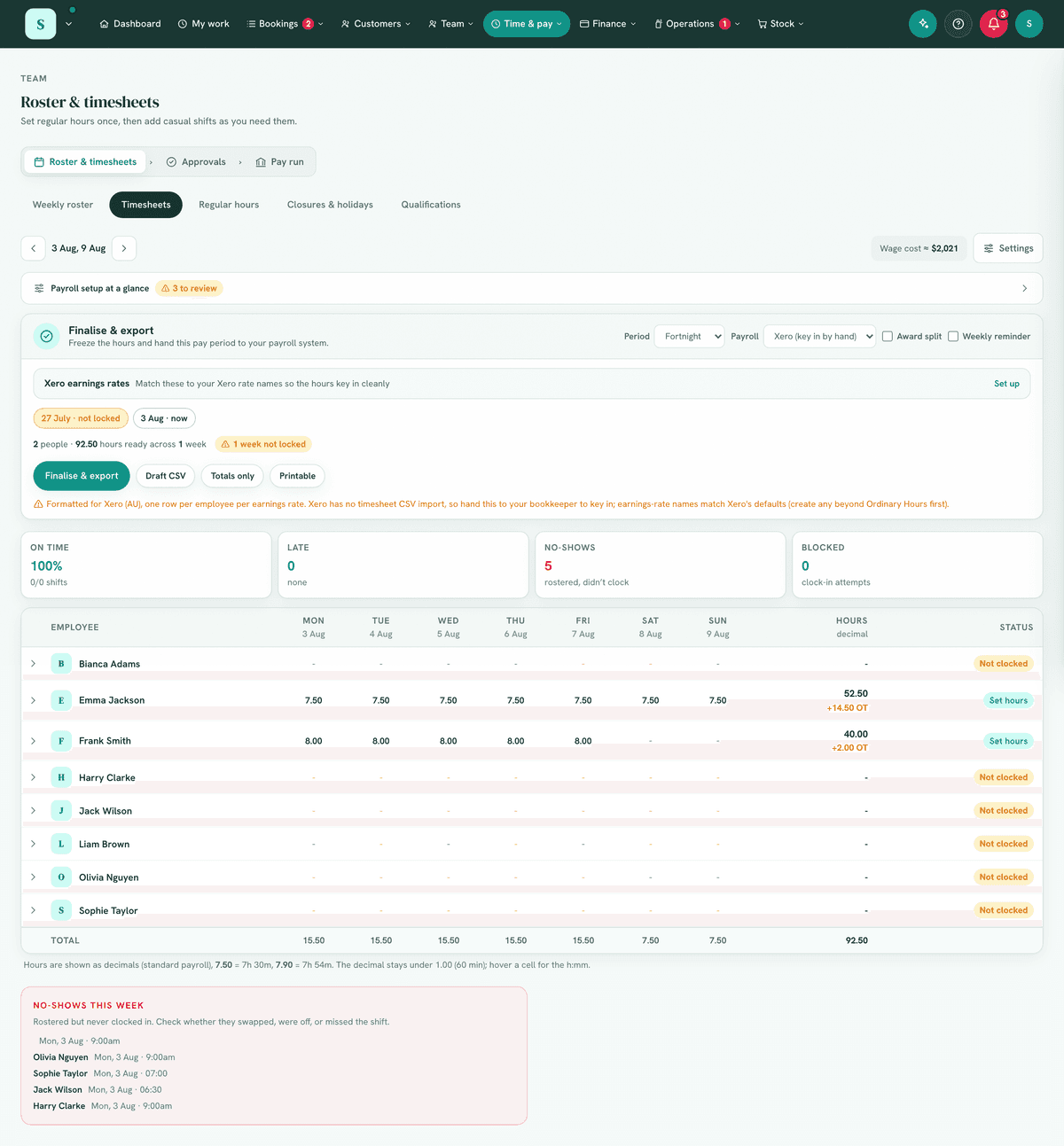Viewport: 1064px width, 1146px height.
Task: Open the Time & pay menu
Action: pos(527,24)
